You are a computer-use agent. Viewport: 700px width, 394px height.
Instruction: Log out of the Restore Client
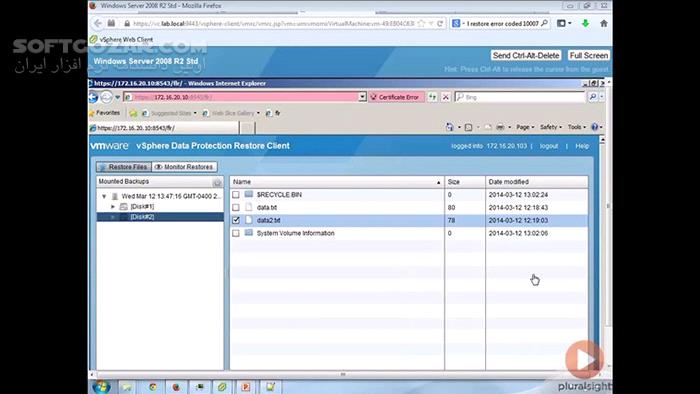pos(549,146)
